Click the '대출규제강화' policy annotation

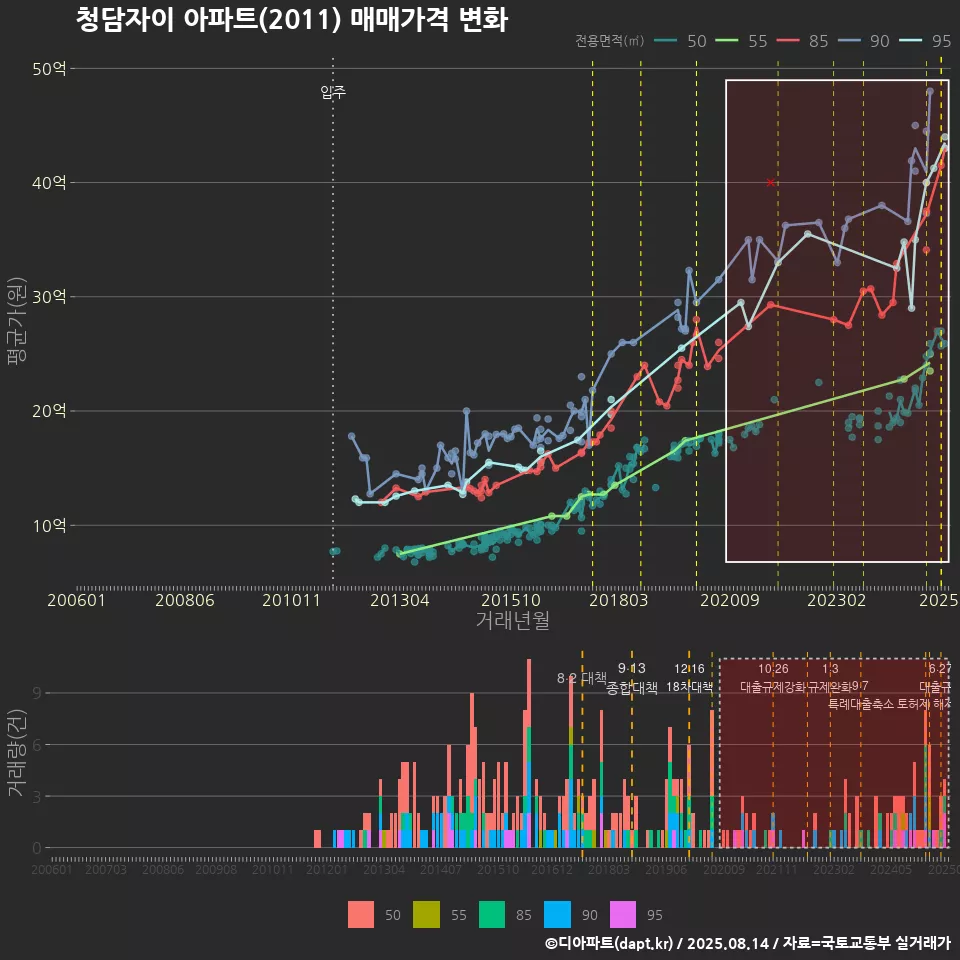point(773,687)
